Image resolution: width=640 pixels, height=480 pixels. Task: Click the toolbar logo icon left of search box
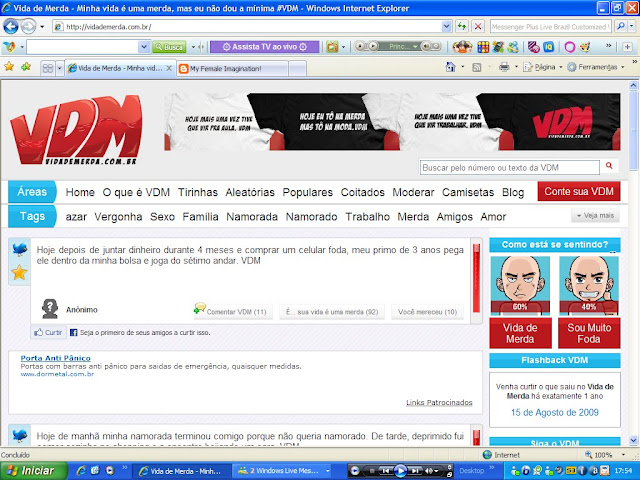9,47
